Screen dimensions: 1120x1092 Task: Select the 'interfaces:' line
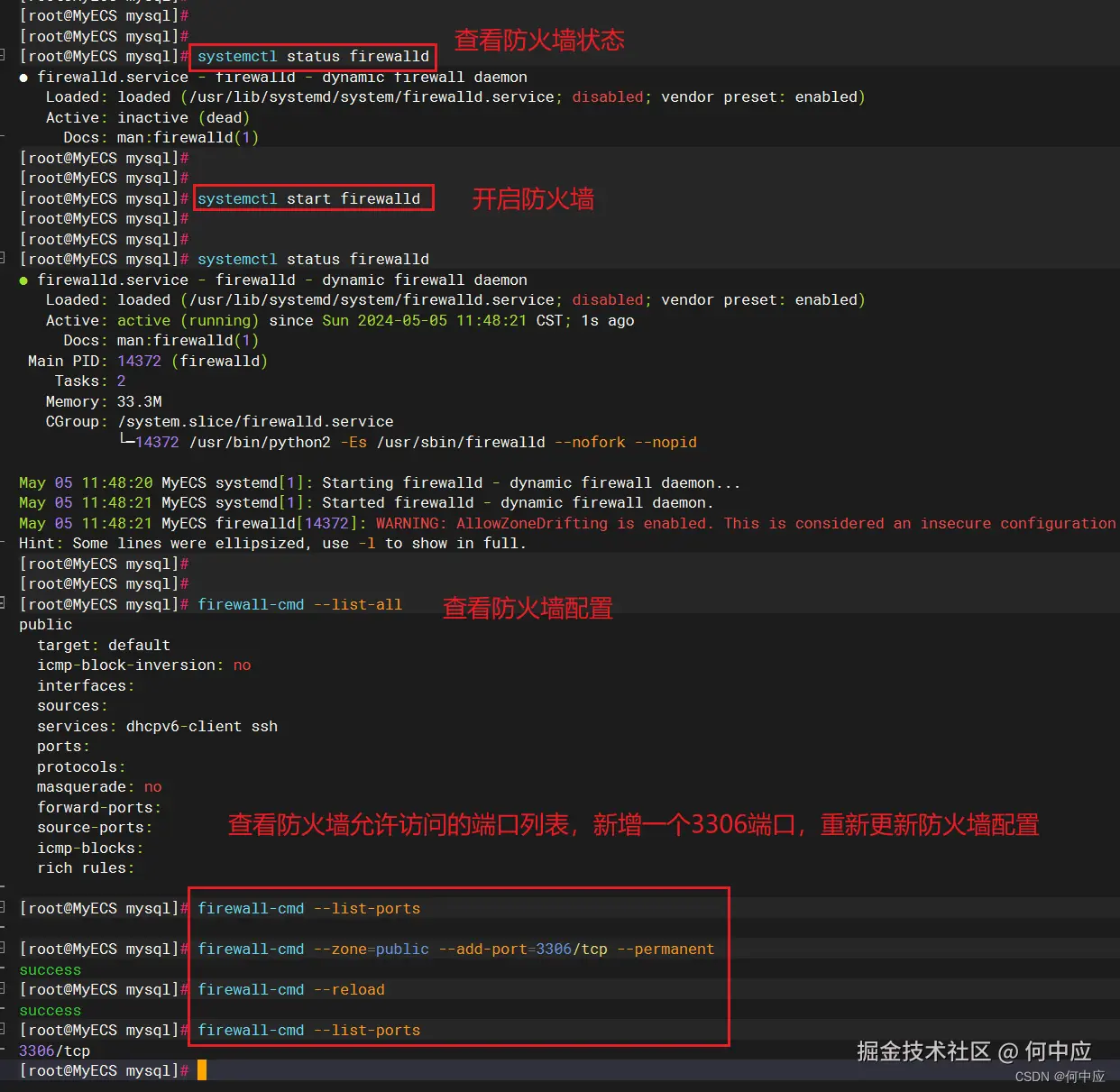coord(86,685)
